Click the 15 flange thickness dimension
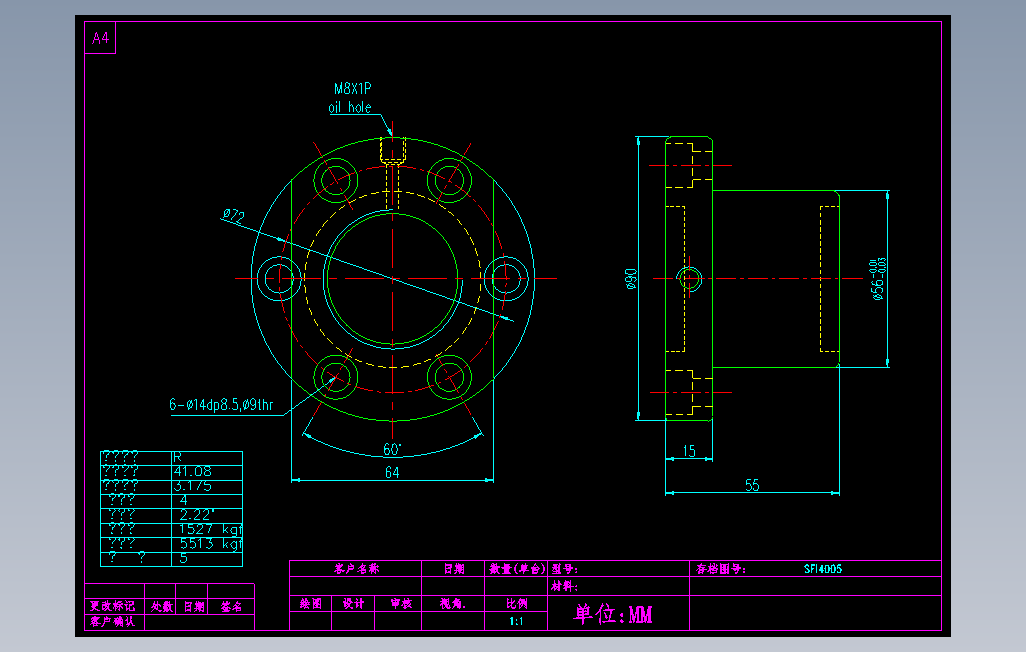 689,451
